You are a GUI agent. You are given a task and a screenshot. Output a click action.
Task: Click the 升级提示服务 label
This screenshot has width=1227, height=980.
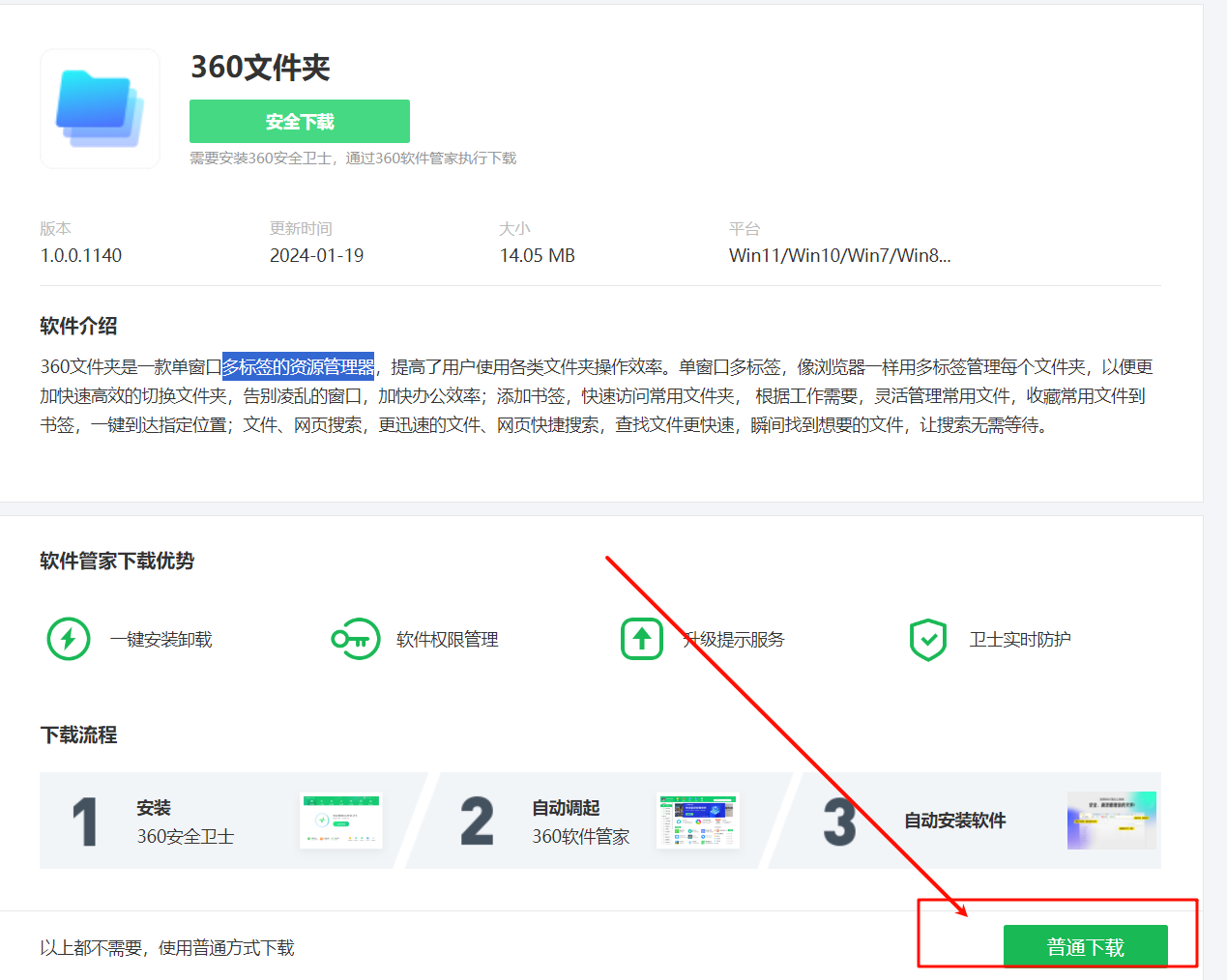click(734, 639)
